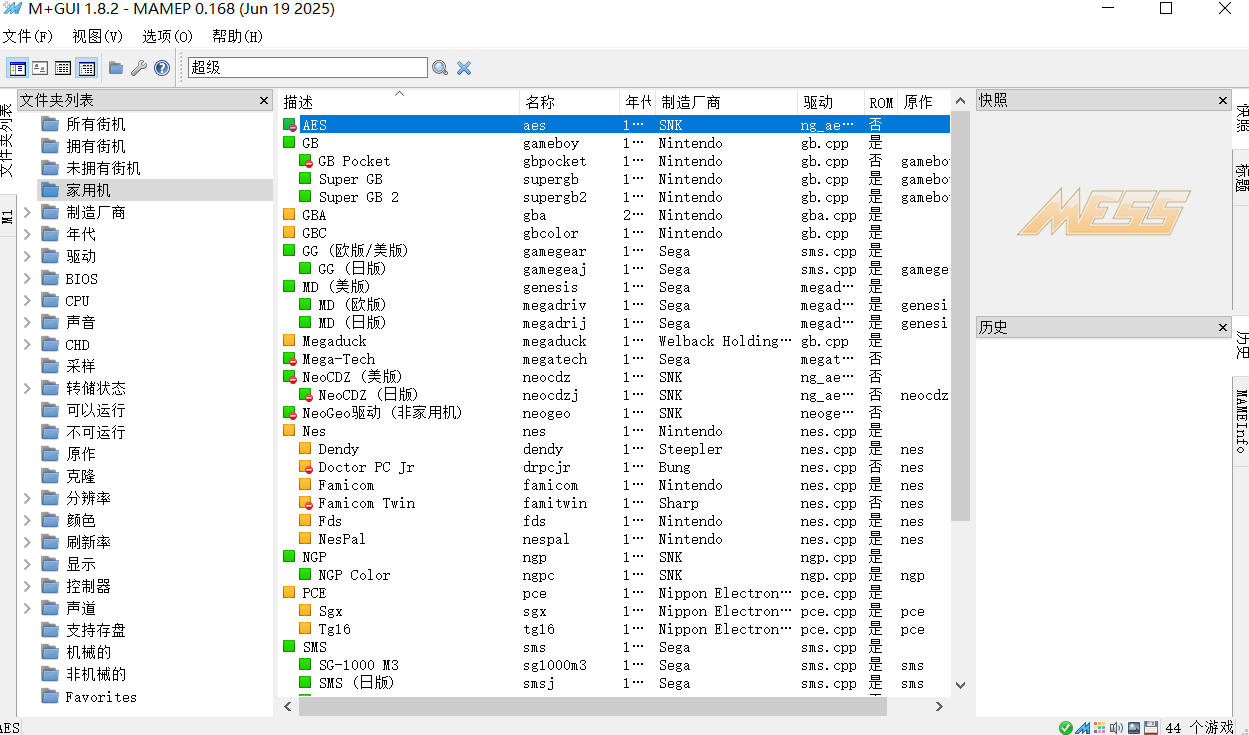The height and width of the screenshot is (735, 1249).
Task: Switch to details list view icon
Action: pos(63,68)
